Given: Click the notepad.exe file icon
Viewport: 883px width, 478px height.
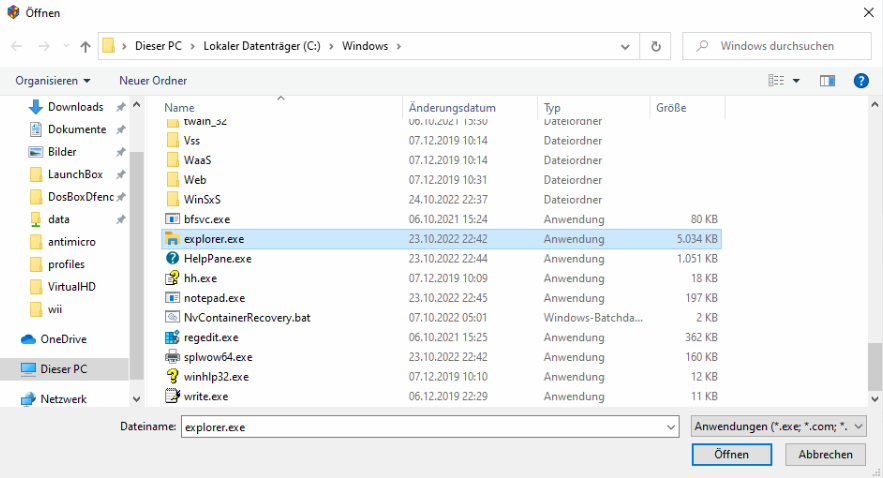Looking at the screenshot, I should (172, 298).
